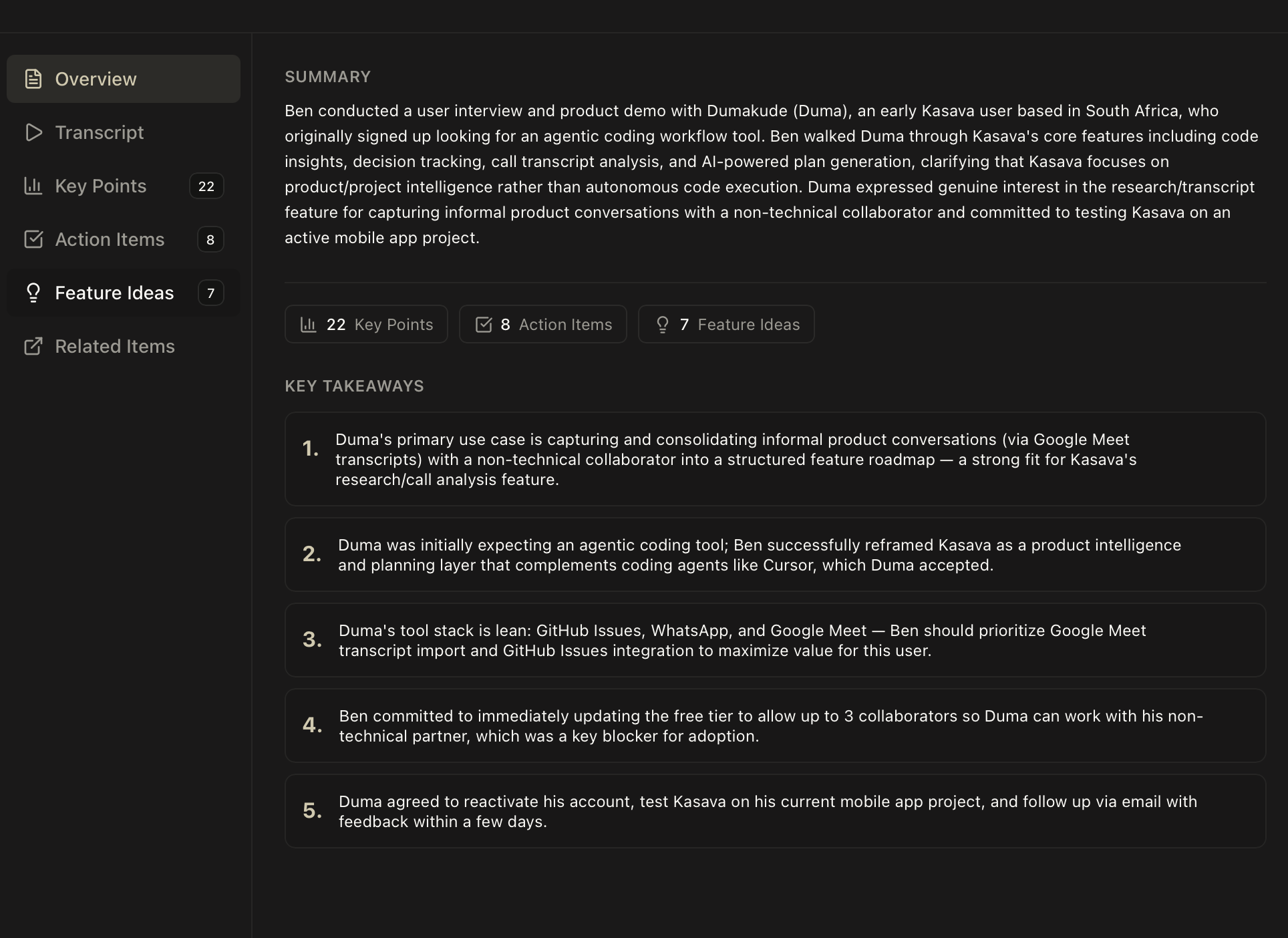Click the 7 Feature Ideas pill button
The height and width of the screenshot is (938, 1288).
[x=726, y=324]
